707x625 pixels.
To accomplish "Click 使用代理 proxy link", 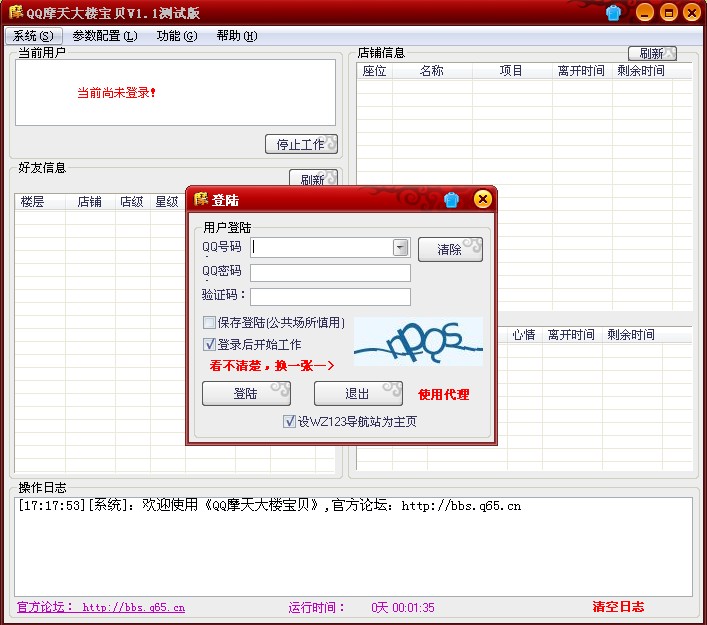I will (x=444, y=395).
